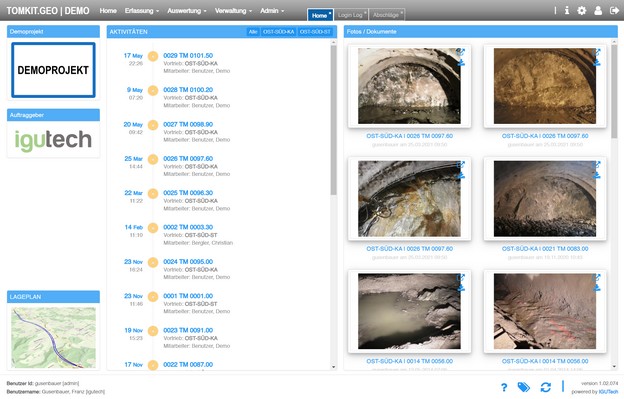Open activity 0027 TM 0098.90
Viewport: 624px width, 399px height.
click(x=188, y=125)
